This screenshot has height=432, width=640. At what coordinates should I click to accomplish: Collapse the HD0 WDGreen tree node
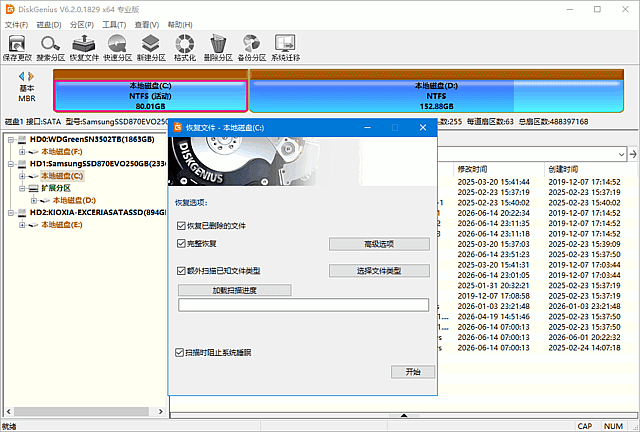tap(11, 140)
